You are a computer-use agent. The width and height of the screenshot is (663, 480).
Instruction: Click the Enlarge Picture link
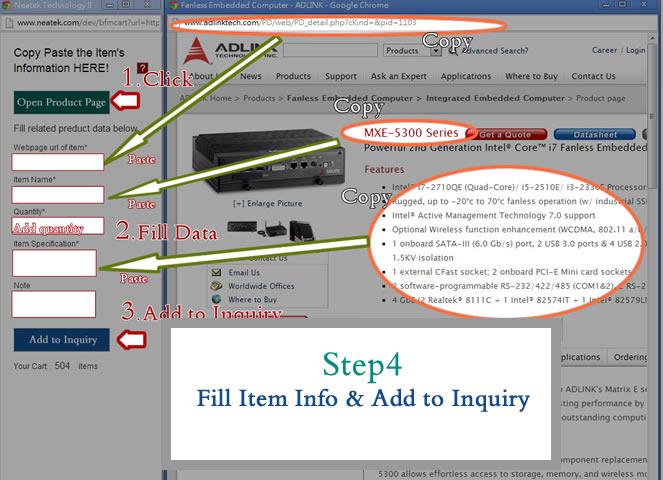pyautogui.click(x=268, y=203)
